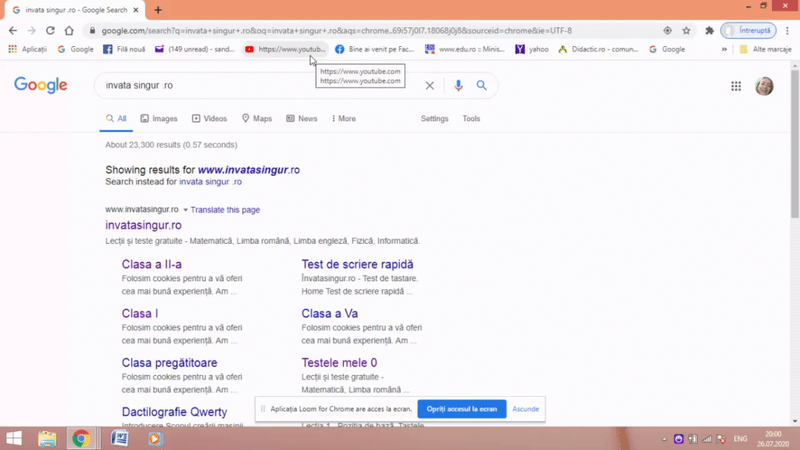This screenshot has height=450, width=800.
Task: Open the Clasa a II-a link
Action: pos(152,265)
